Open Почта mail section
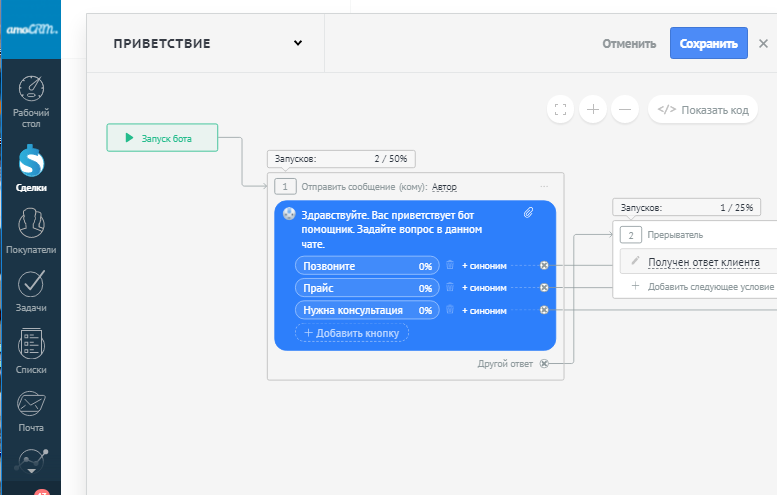 coord(31,411)
